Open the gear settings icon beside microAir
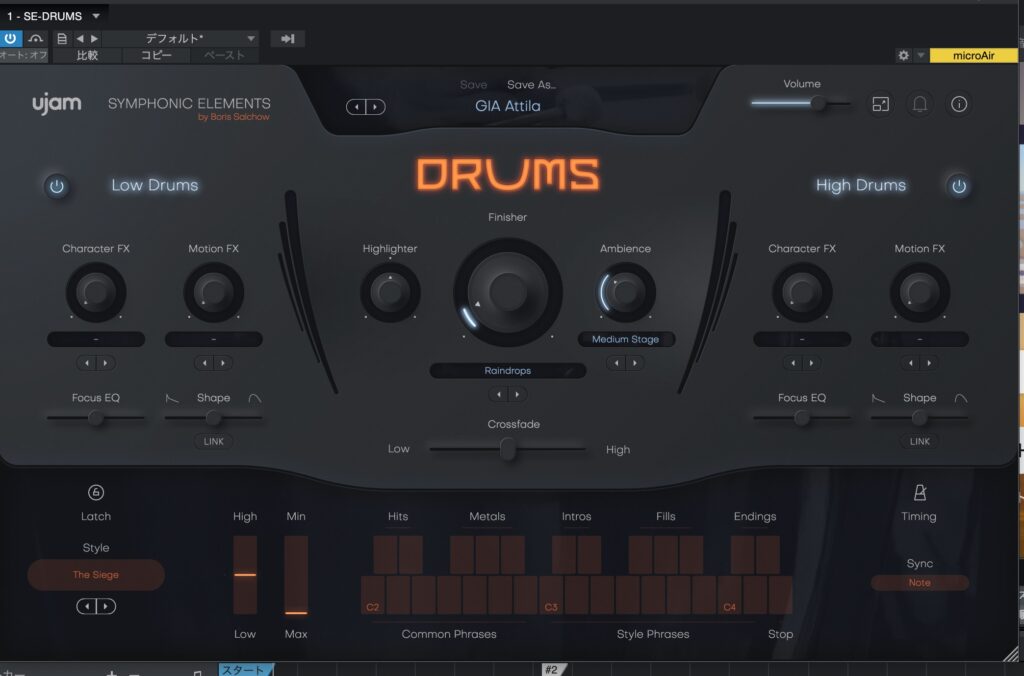The image size is (1024, 676). [x=903, y=56]
